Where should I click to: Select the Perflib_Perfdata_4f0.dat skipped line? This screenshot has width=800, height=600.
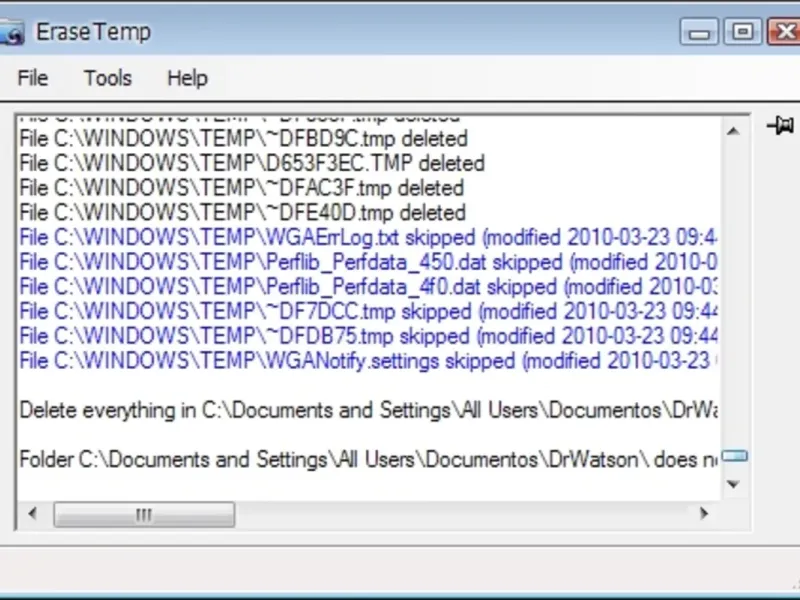coord(368,287)
